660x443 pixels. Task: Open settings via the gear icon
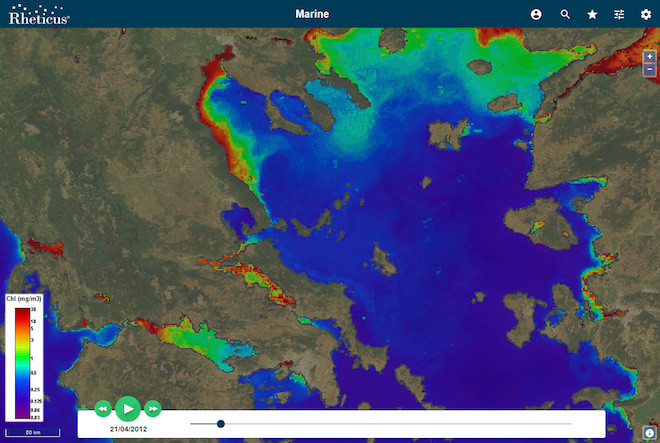tap(645, 14)
